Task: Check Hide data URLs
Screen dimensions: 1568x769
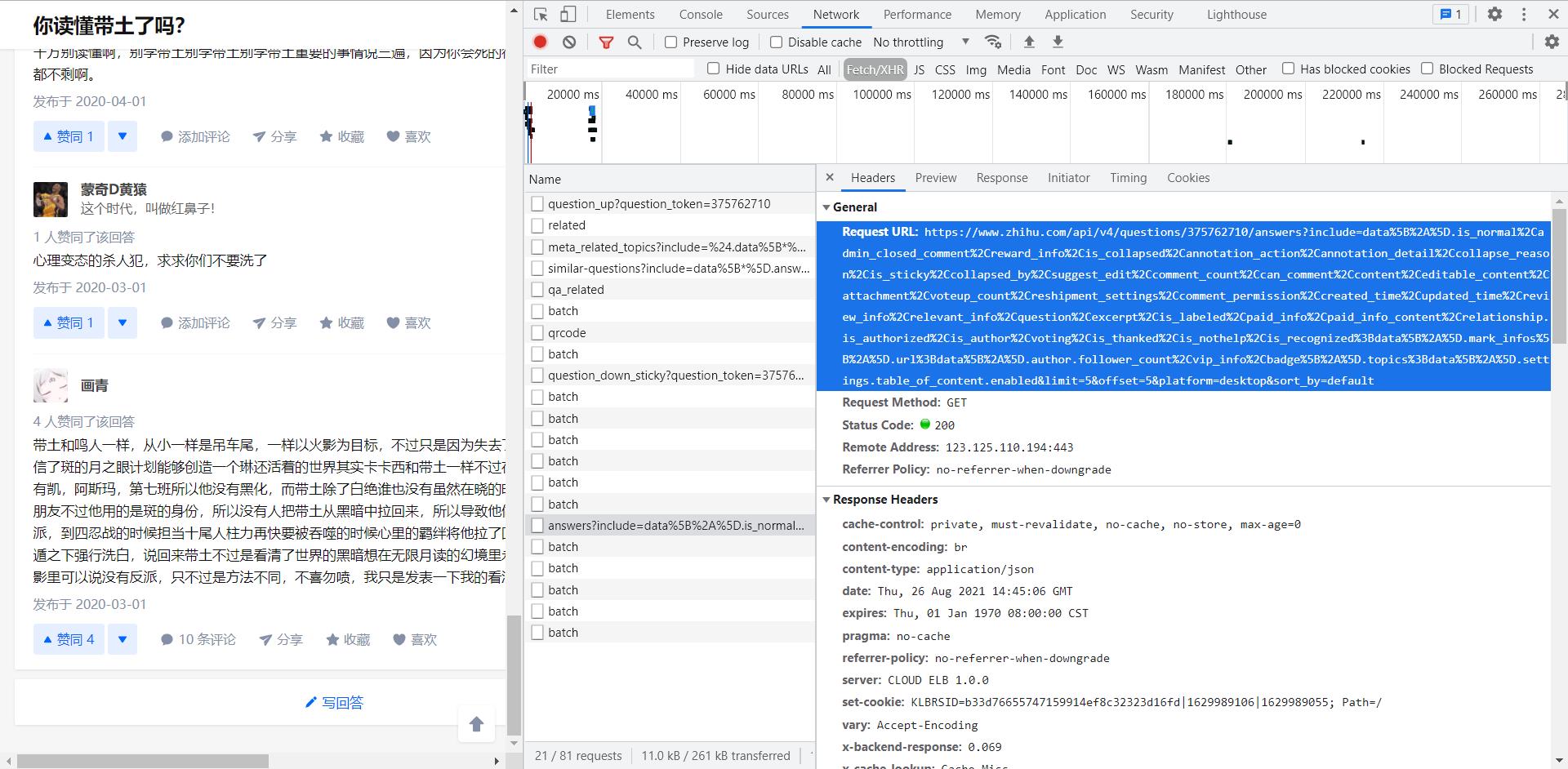Action: click(x=713, y=69)
